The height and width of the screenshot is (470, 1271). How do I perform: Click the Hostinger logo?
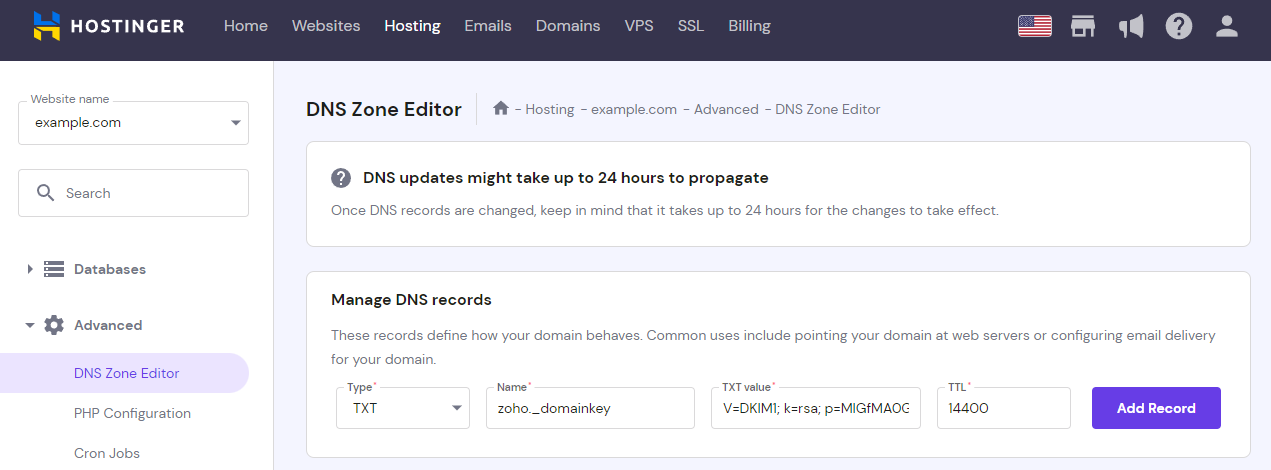tap(108, 26)
